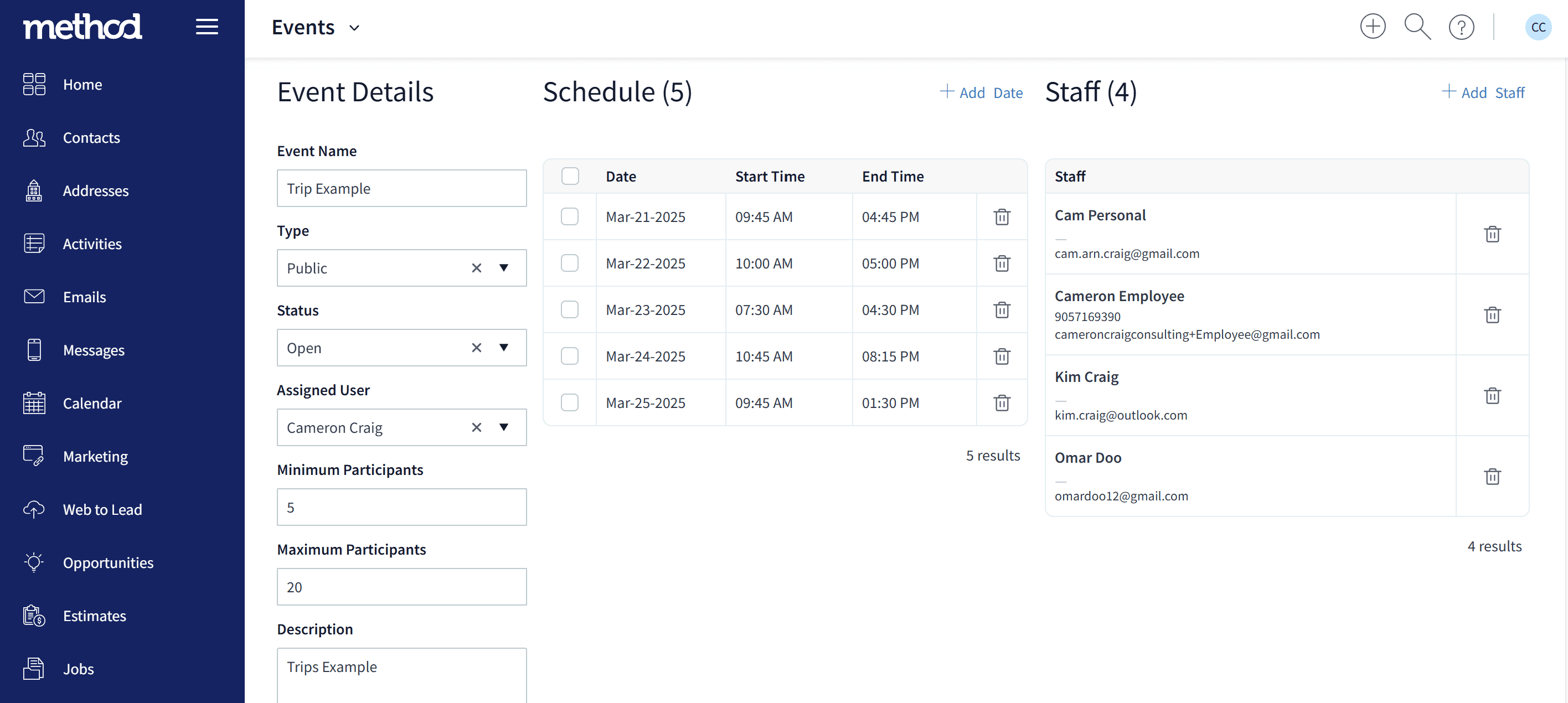Remove Kim Craig from staff
This screenshot has height=703, width=1568.
tap(1492, 396)
